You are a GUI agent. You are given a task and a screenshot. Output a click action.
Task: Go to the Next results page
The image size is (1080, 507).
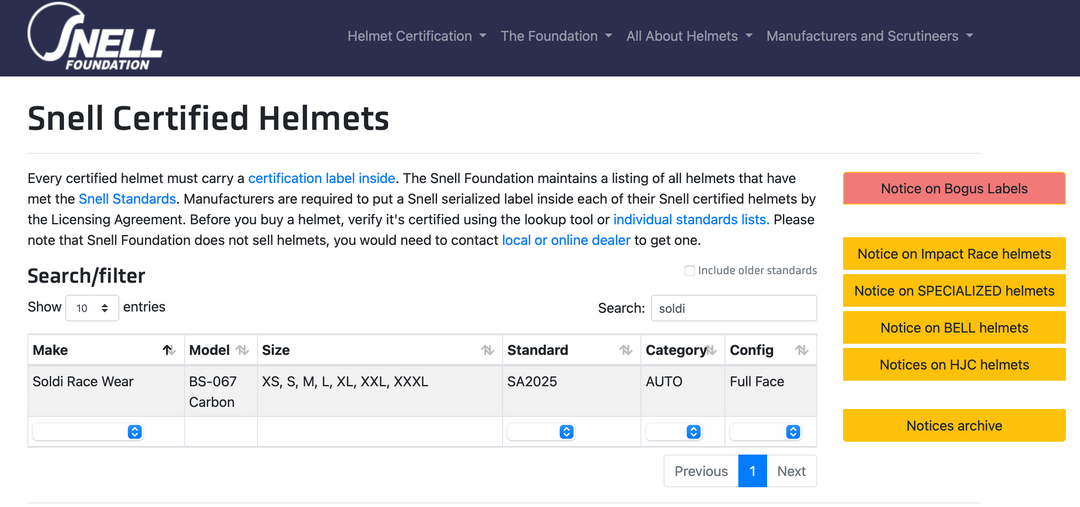click(791, 471)
